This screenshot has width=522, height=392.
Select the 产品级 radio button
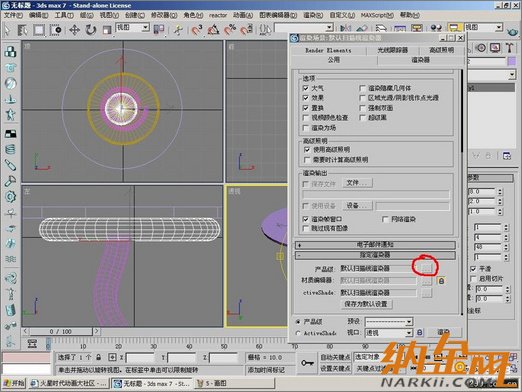click(298, 322)
